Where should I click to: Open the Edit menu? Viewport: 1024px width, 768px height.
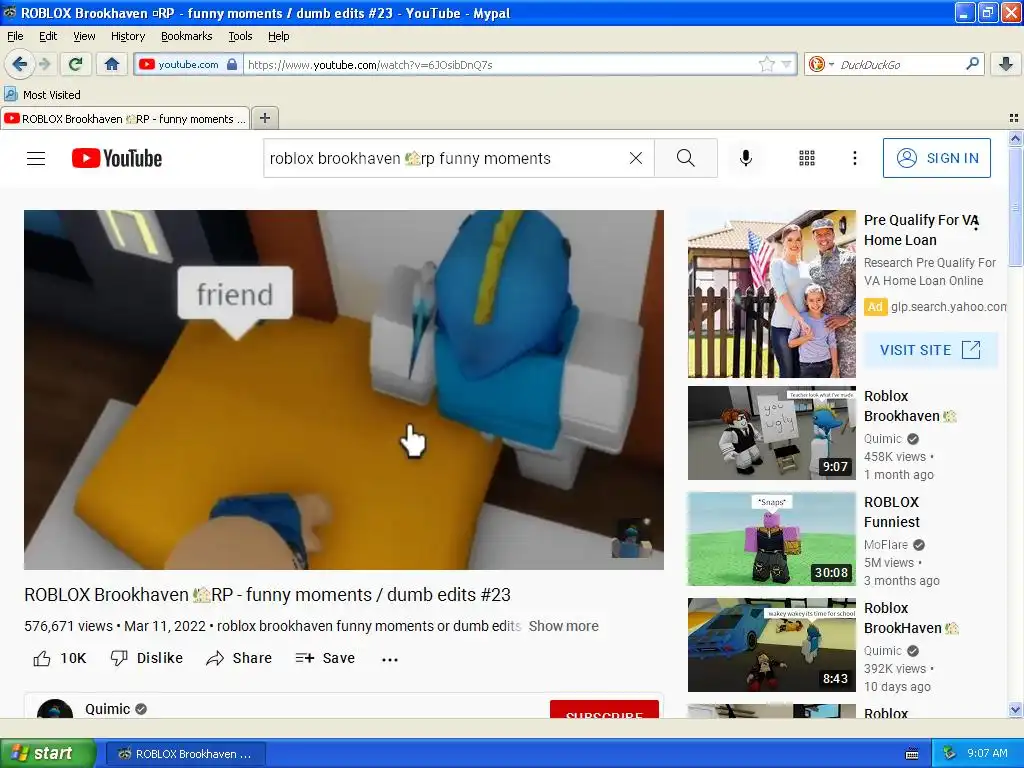point(48,36)
